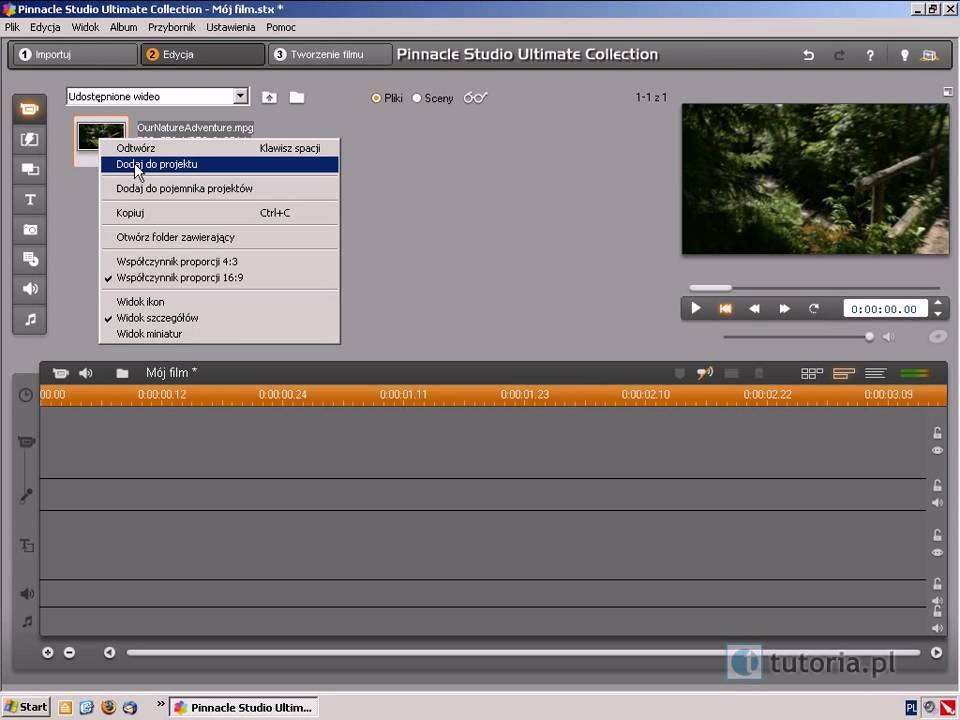960x720 pixels.
Task: Choose Kopiuj from context menu
Action: click(219, 213)
